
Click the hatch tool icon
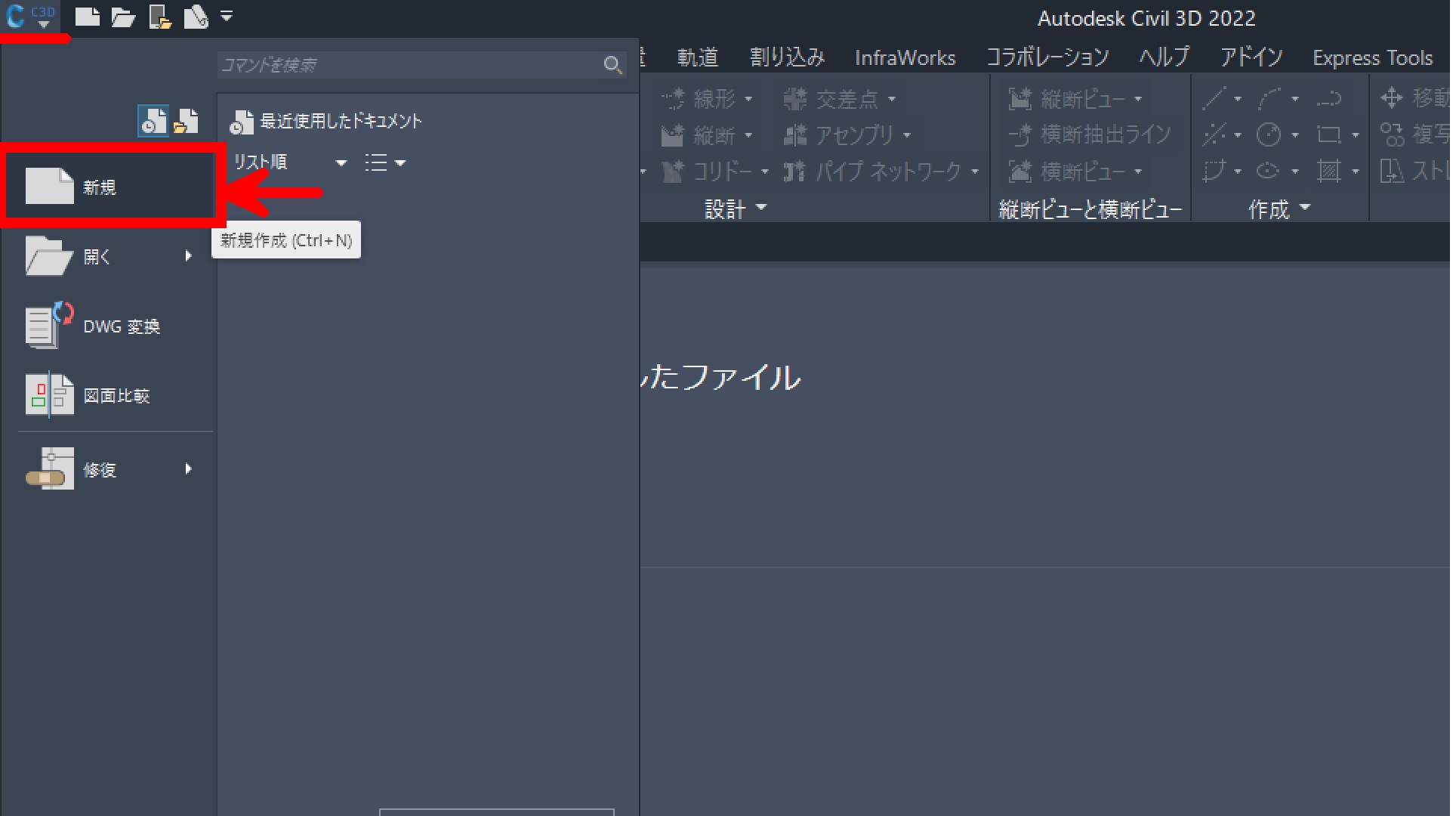[x=1329, y=171]
